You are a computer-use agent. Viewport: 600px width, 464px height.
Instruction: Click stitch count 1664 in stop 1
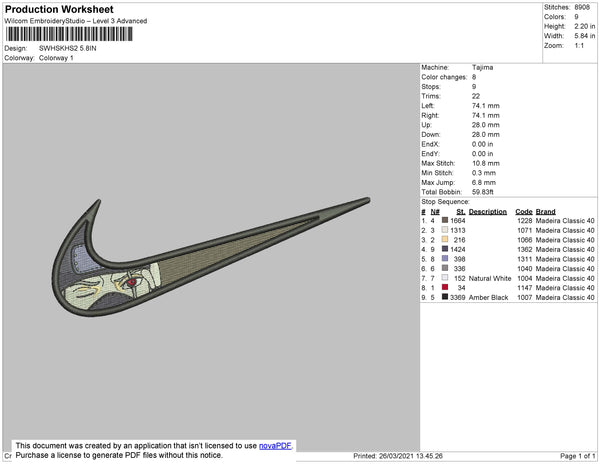tap(458, 221)
